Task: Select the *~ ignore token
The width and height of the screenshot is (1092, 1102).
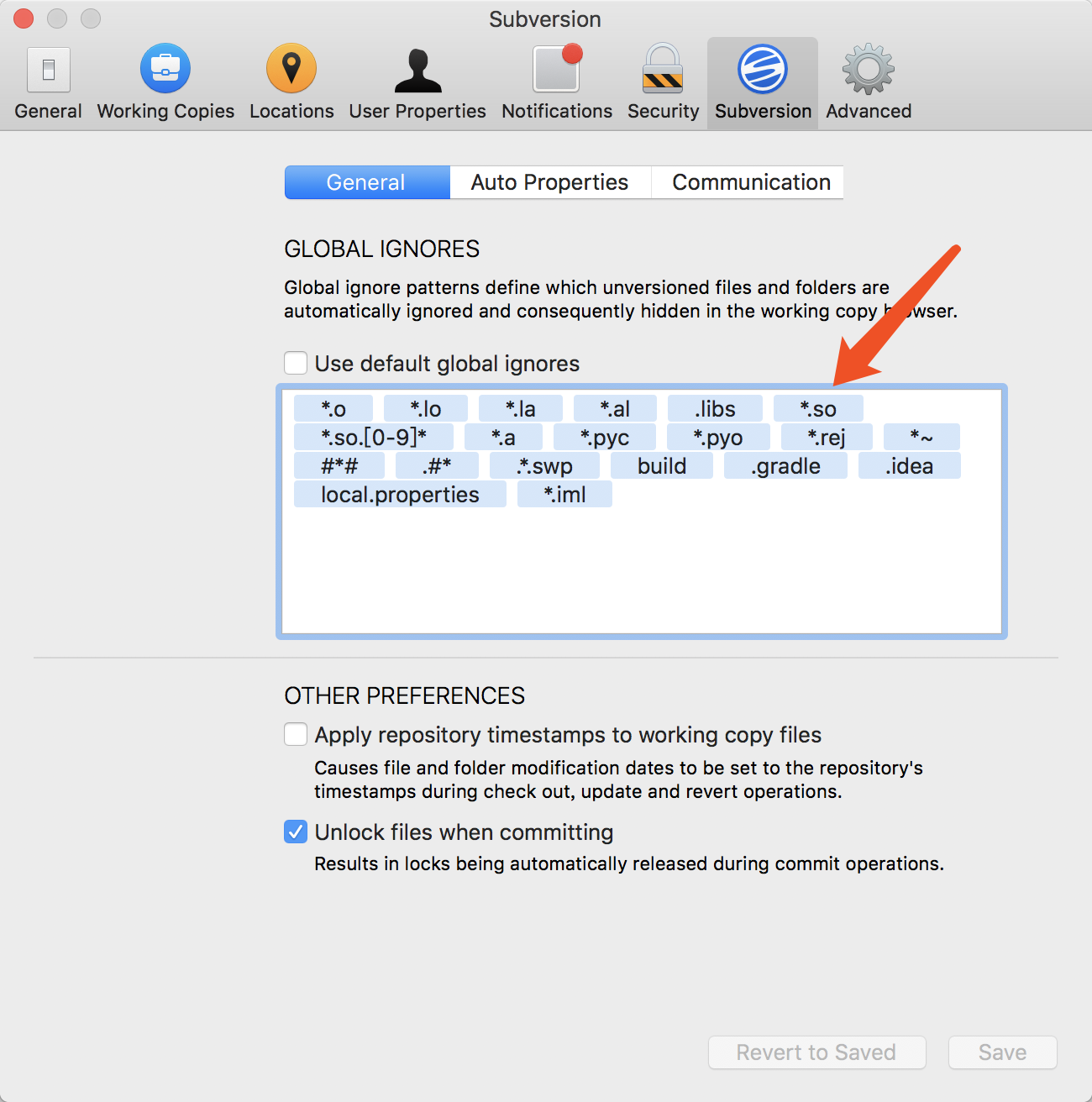Action: (921, 437)
